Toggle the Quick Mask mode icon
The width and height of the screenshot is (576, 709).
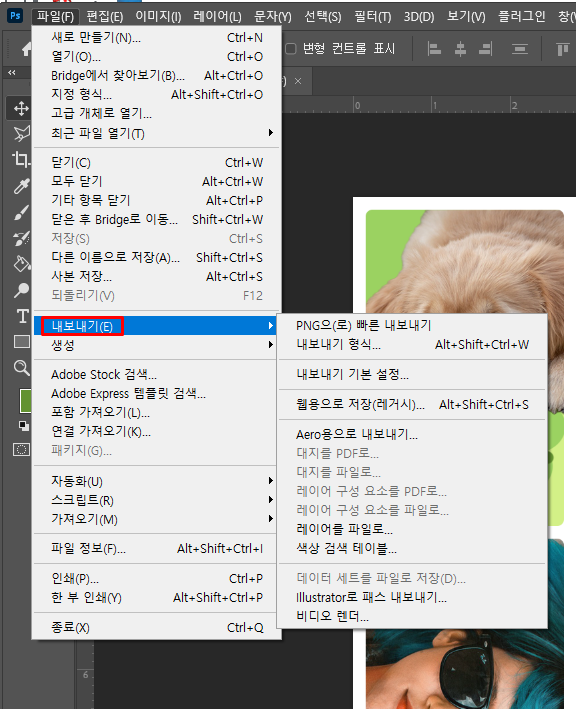21,449
